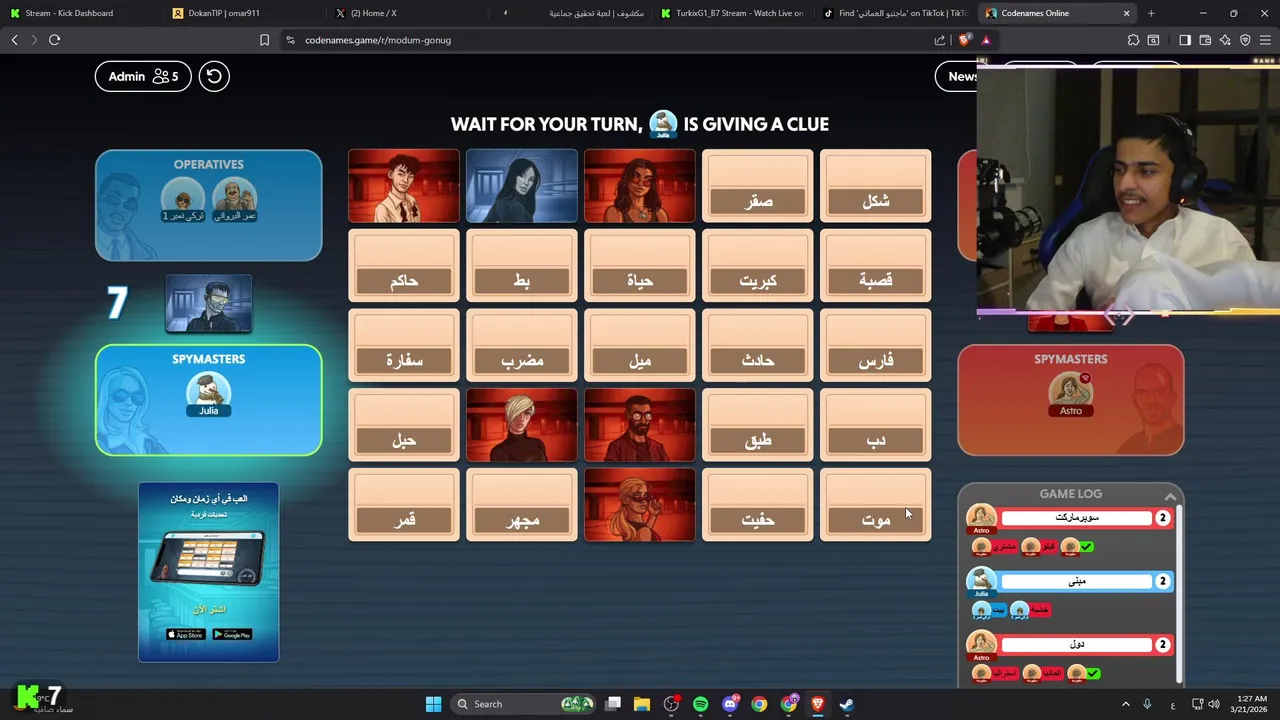1280x720 pixels.
Task: Open the browser main menu
Action: point(1265,40)
